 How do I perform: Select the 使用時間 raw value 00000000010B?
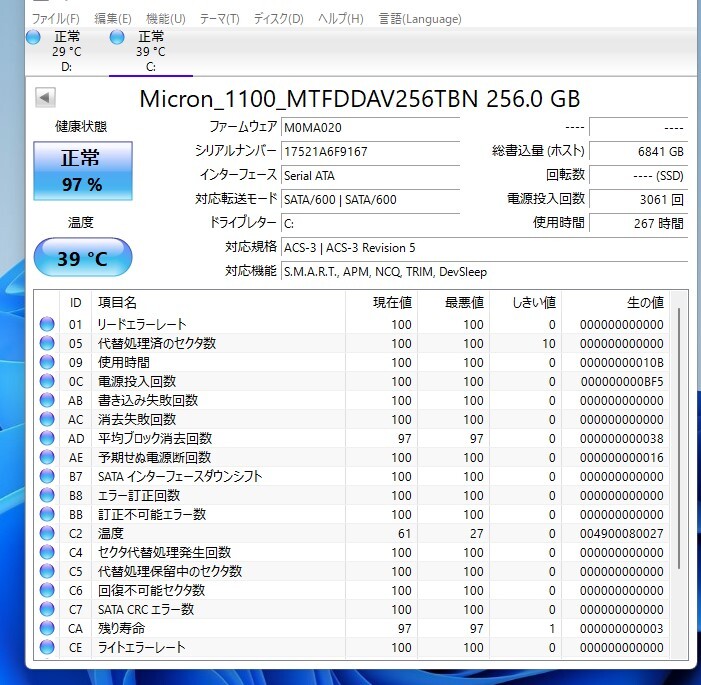[x=621, y=363]
